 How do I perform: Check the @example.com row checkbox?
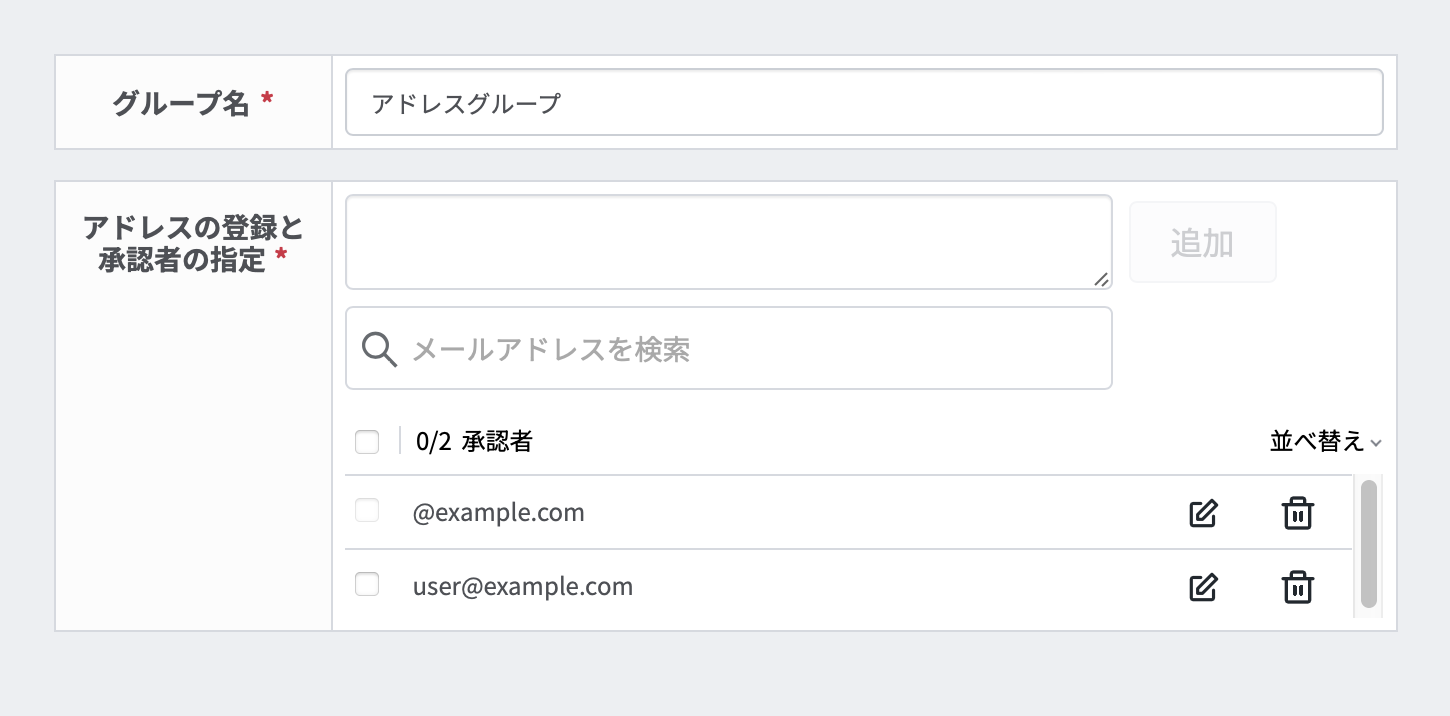[x=367, y=511]
